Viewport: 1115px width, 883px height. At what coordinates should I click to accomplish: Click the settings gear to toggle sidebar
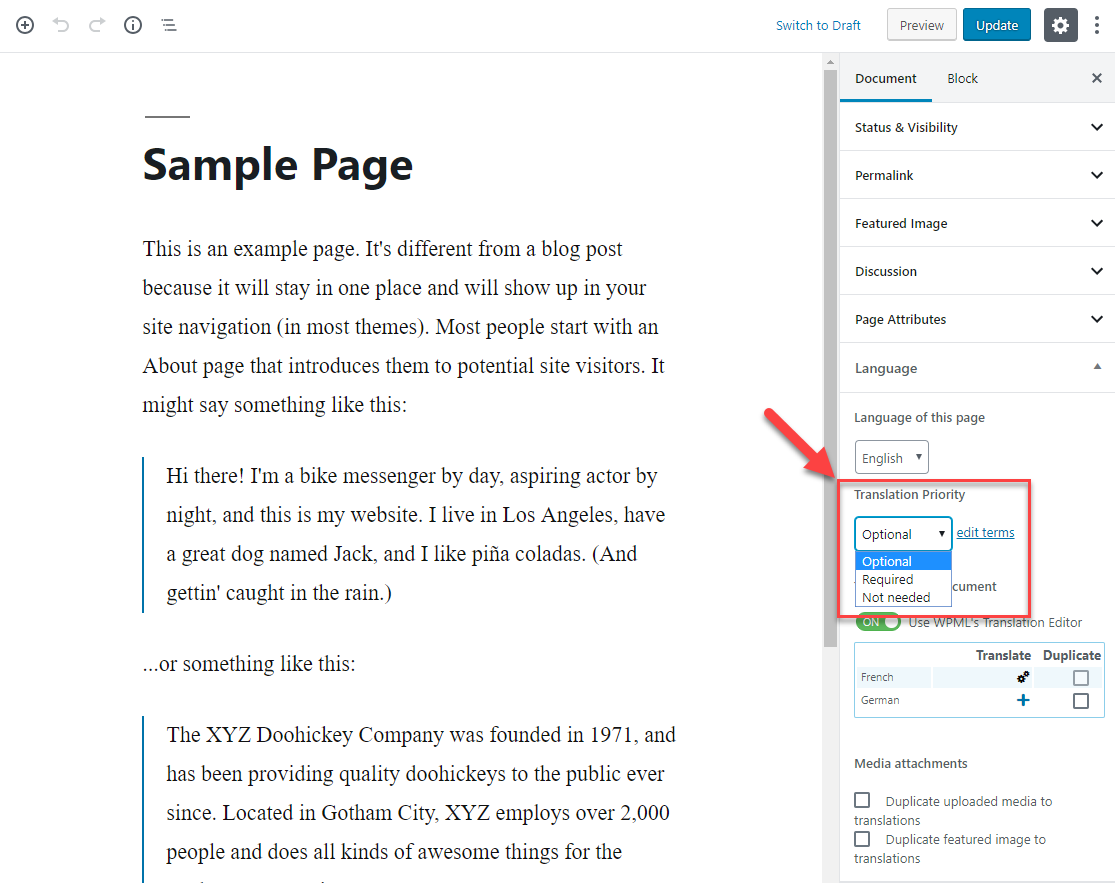click(1060, 25)
